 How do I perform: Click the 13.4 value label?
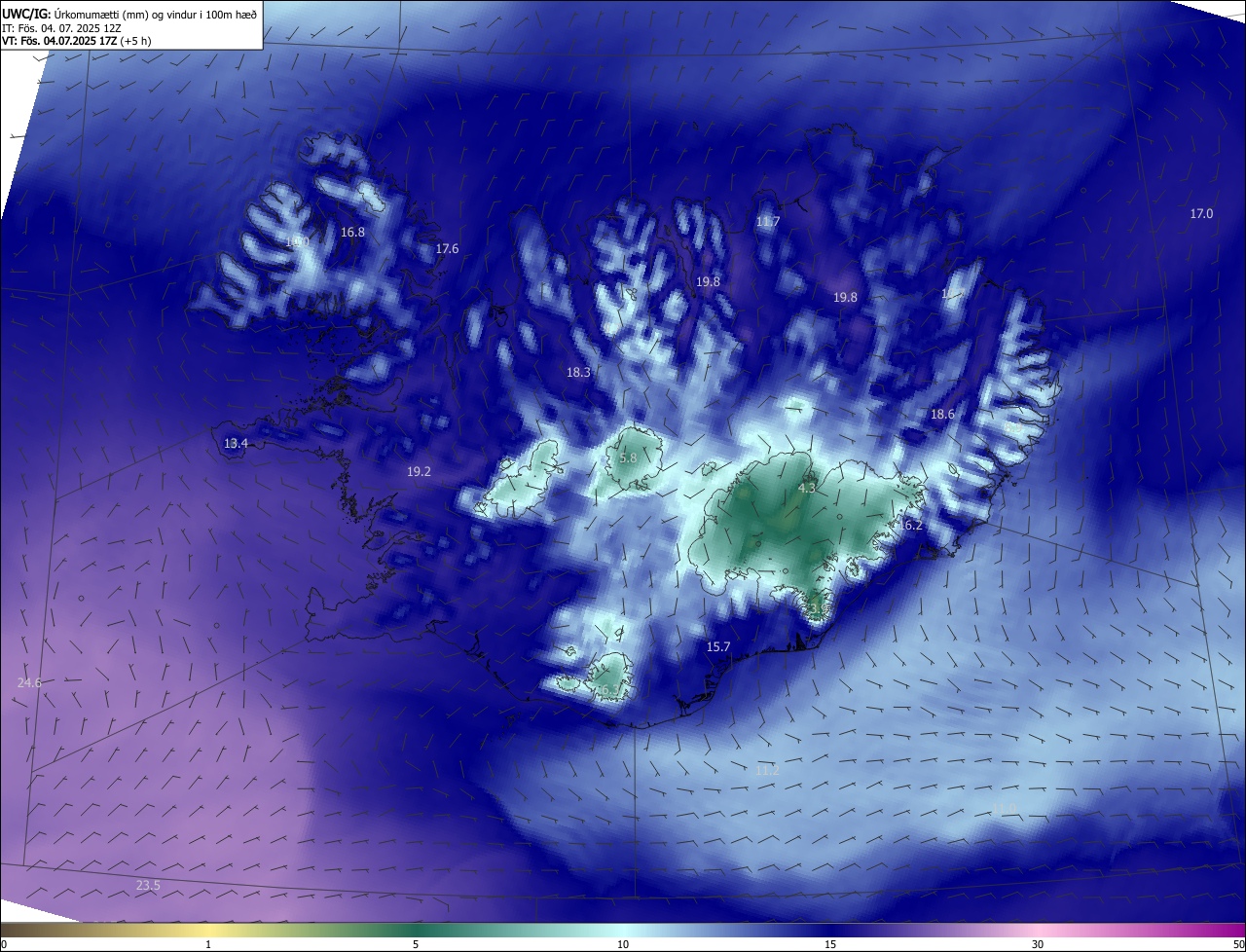coord(236,444)
